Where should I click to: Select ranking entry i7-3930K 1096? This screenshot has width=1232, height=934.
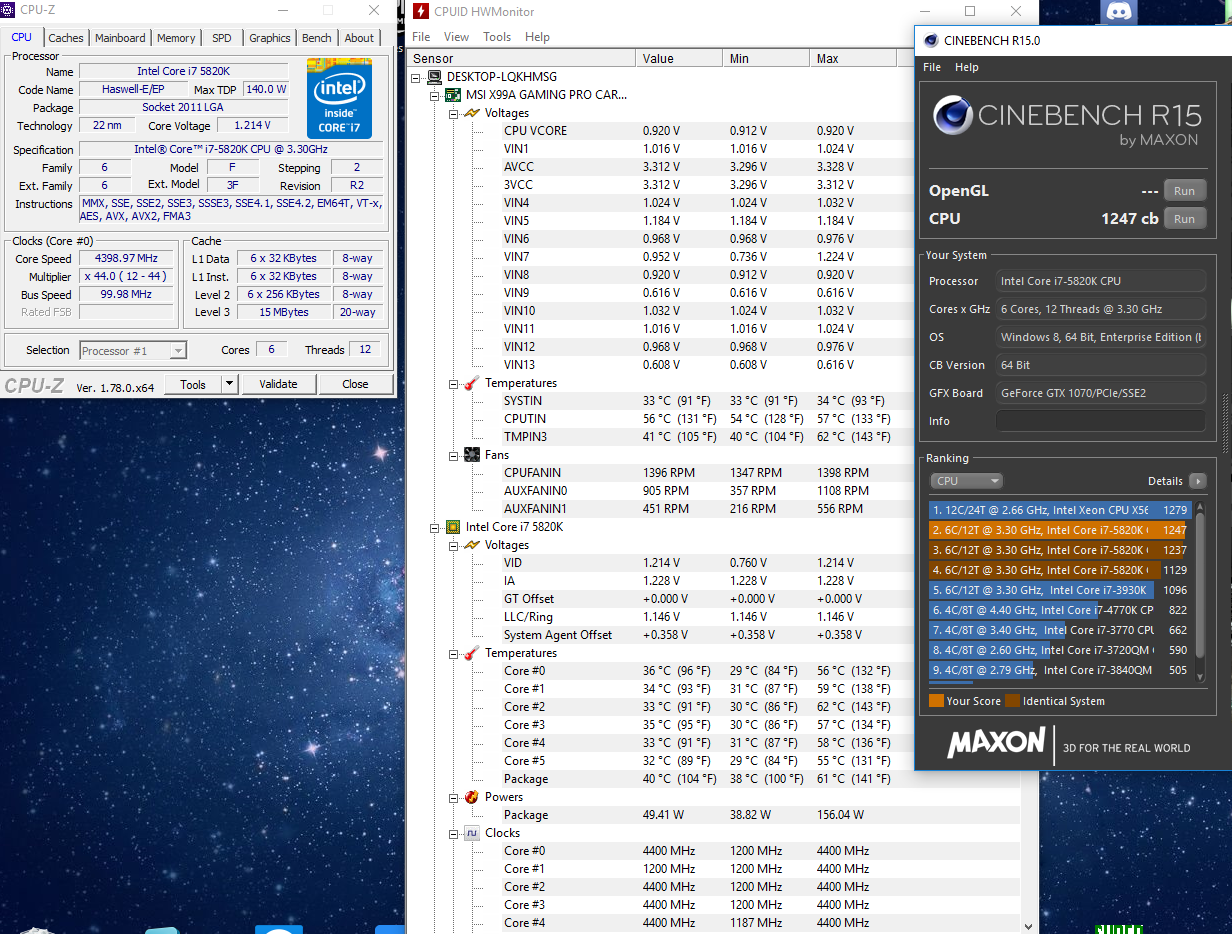coord(1060,590)
